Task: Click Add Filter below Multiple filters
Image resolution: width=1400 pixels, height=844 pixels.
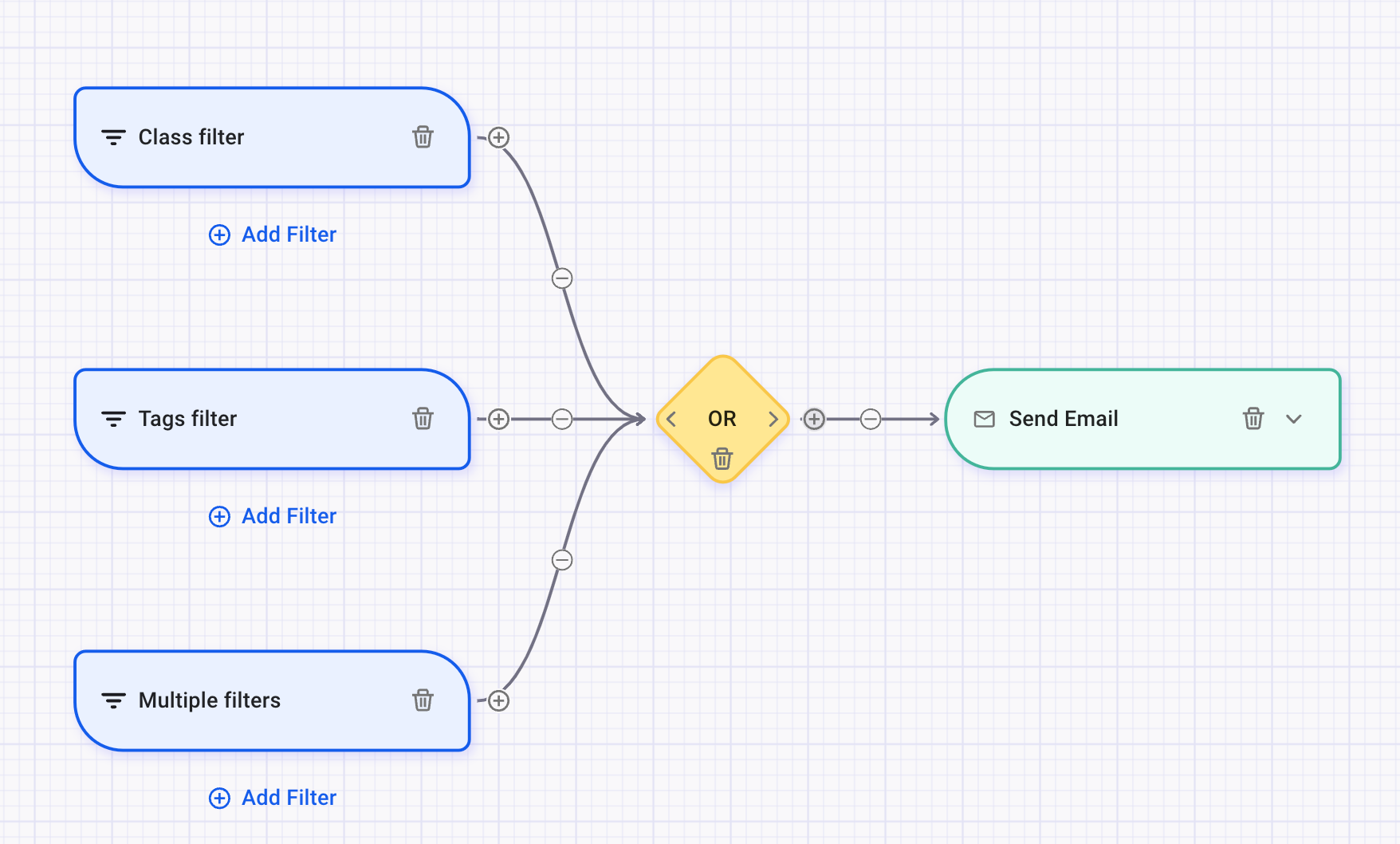Action: (x=272, y=798)
